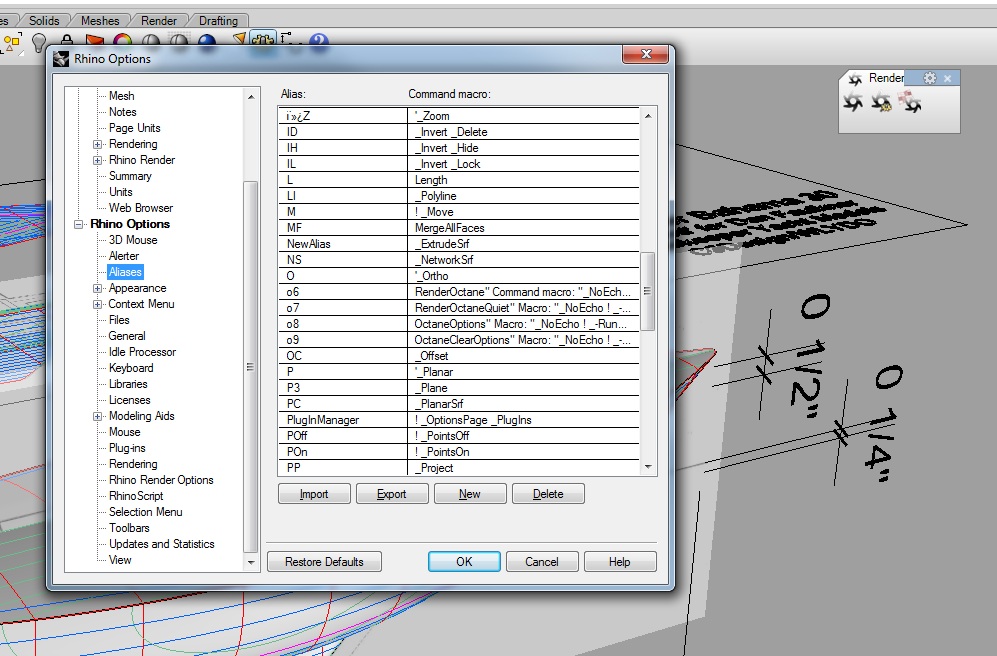The image size is (997, 656).
Task: Click alias list scroll down arrow
Action: tap(648, 467)
